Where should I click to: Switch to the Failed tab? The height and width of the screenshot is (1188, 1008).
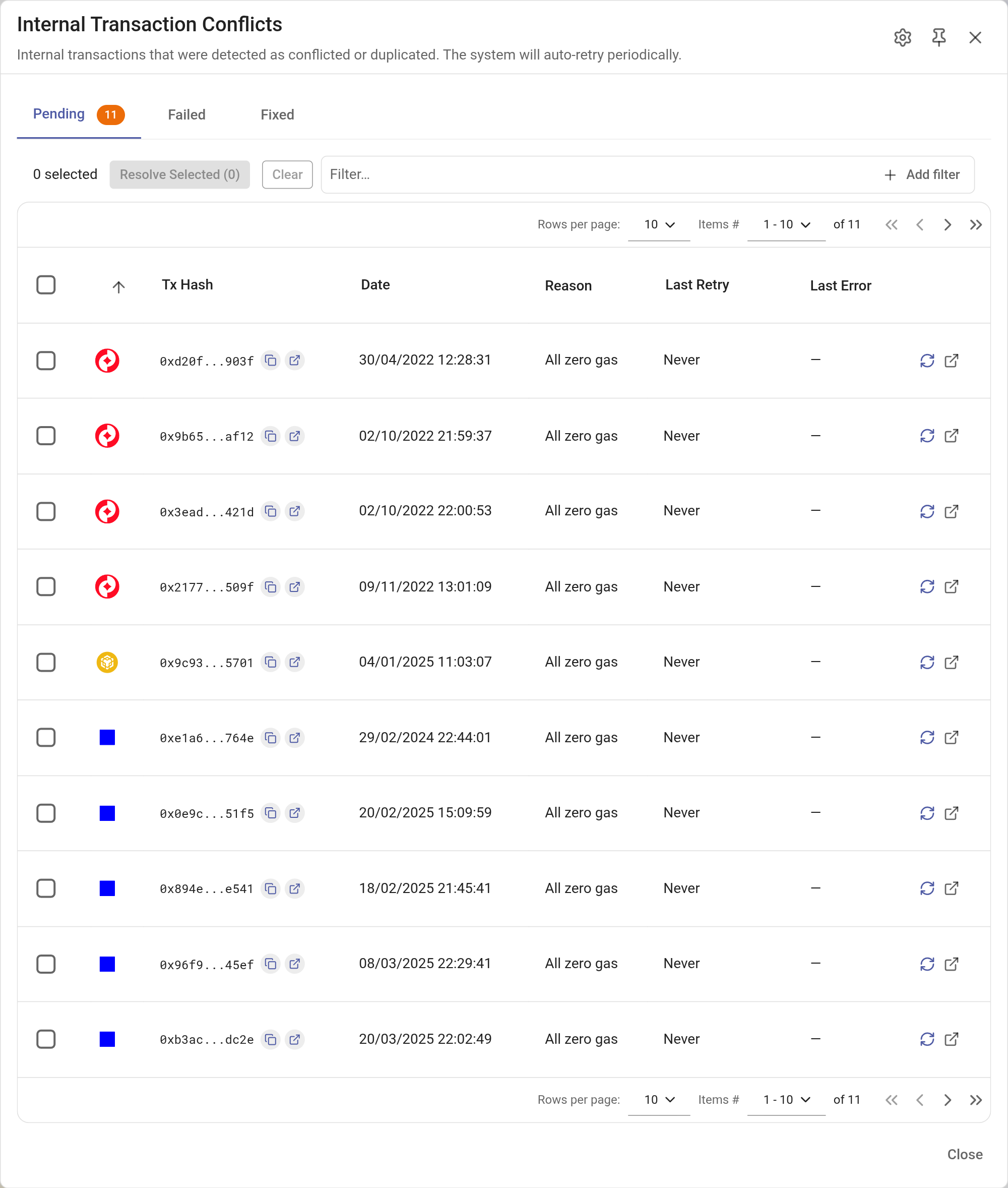[186, 115]
